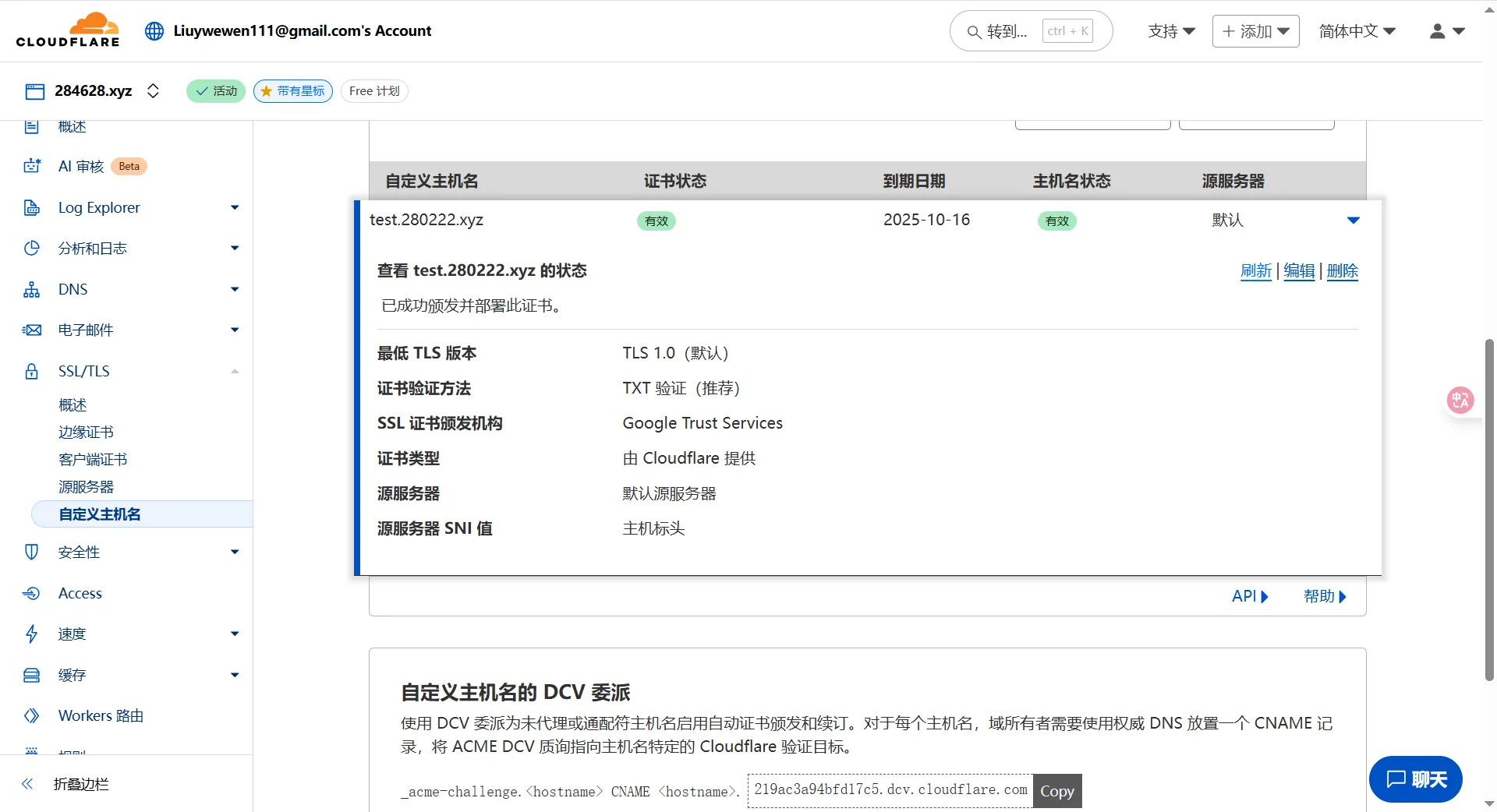Collapse the test.280222.xyz row arrow
1497x812 pixels.
point(1353,221)
